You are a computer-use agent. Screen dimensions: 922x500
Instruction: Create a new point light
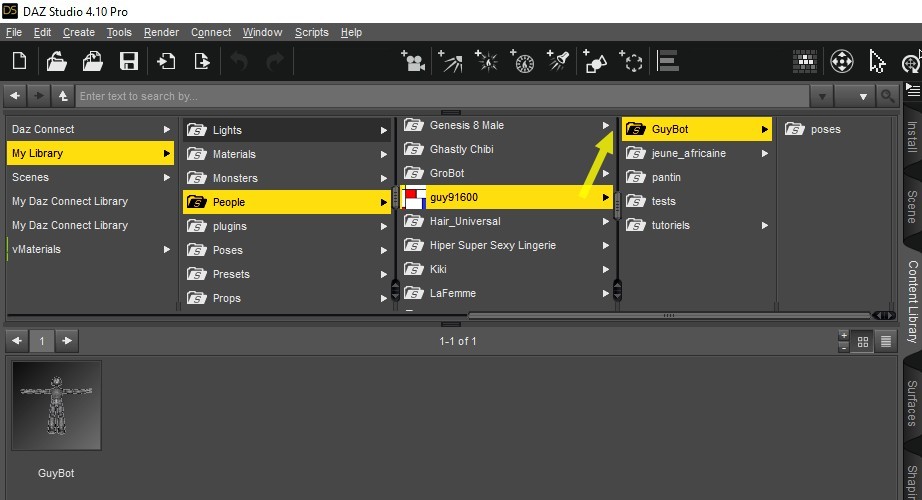pyautogui.click(x=487, y=61)
